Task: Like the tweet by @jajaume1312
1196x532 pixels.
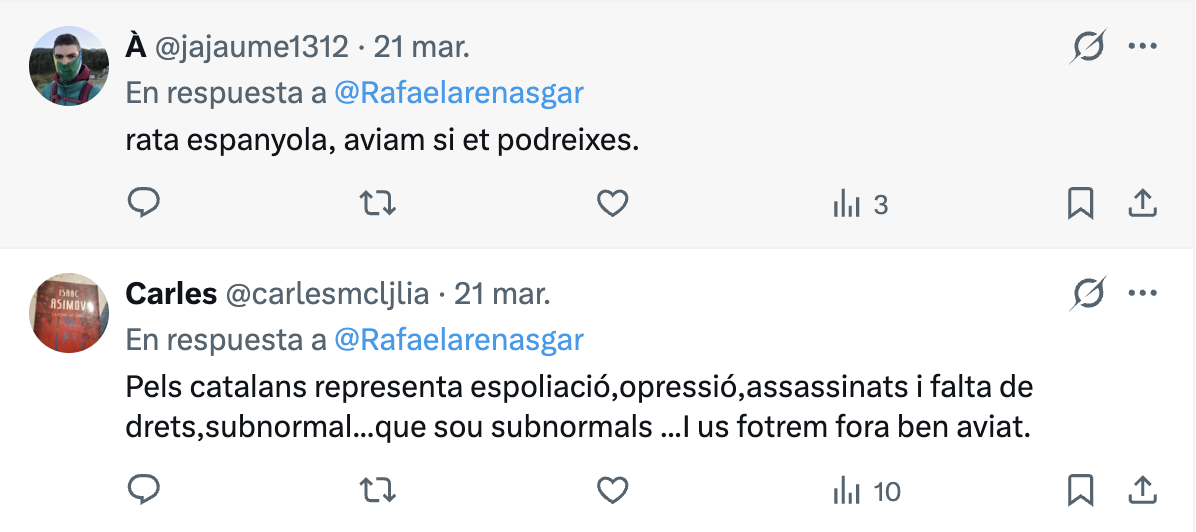Action: (612, 204)
